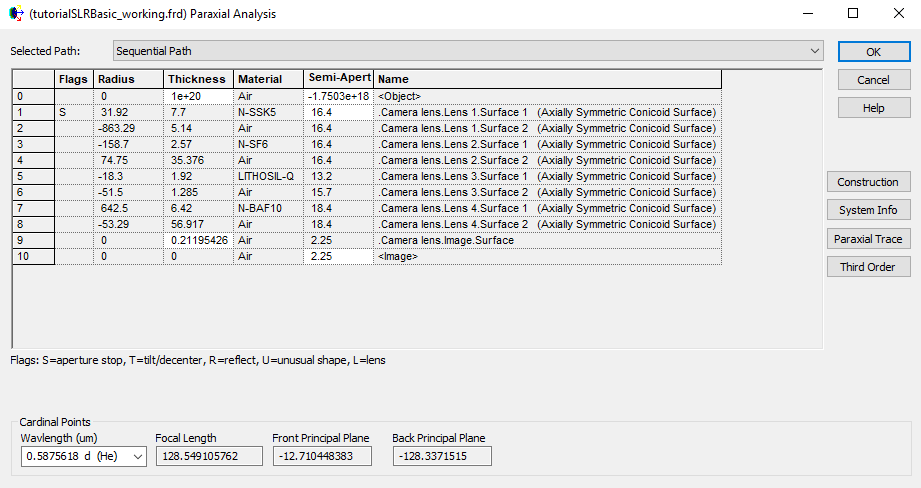Select the radius cell with value 31.92
This screenshot has width=921, height=488.
(x=128, y=113)
